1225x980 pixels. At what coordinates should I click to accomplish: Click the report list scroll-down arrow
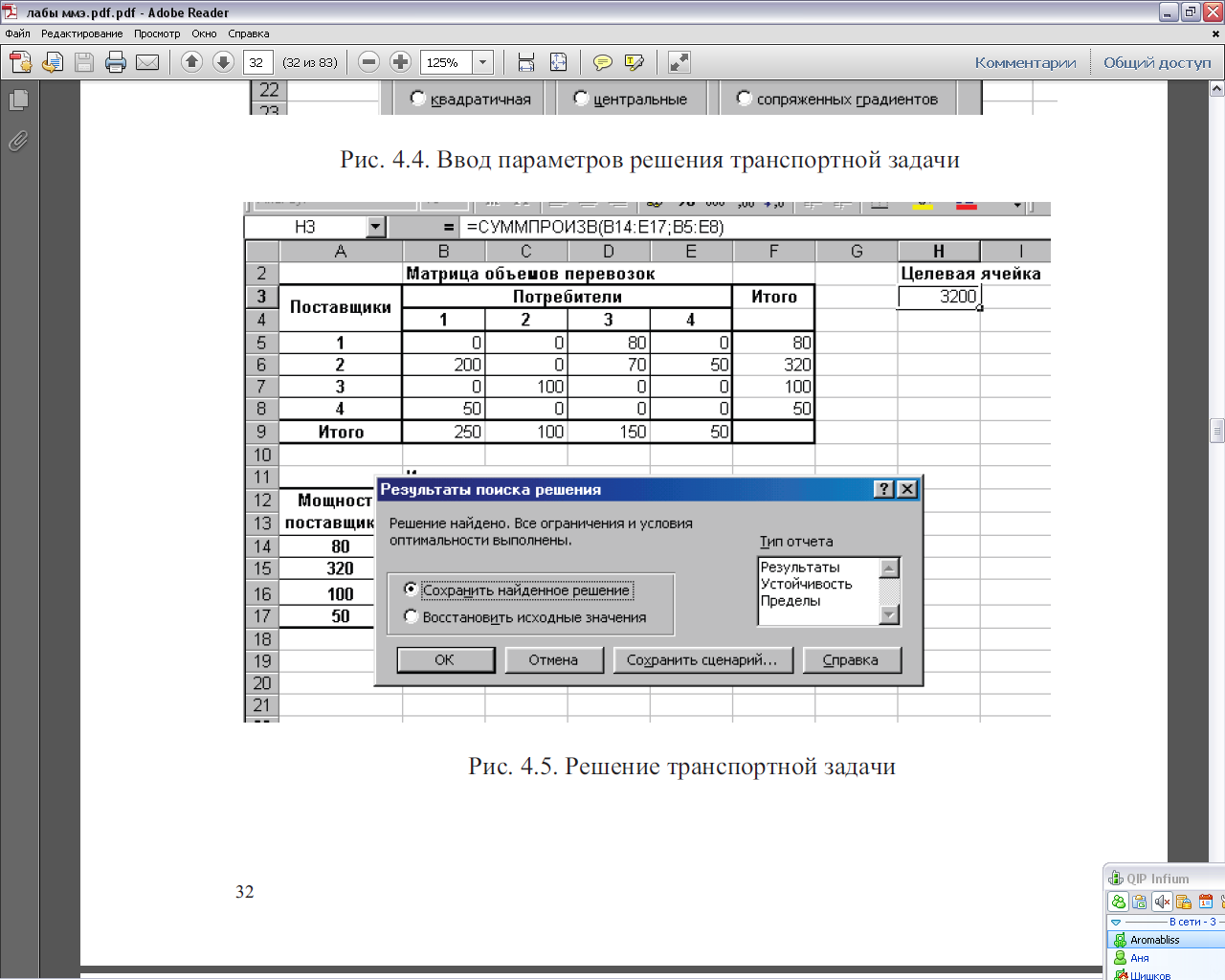tap(889, 615)
